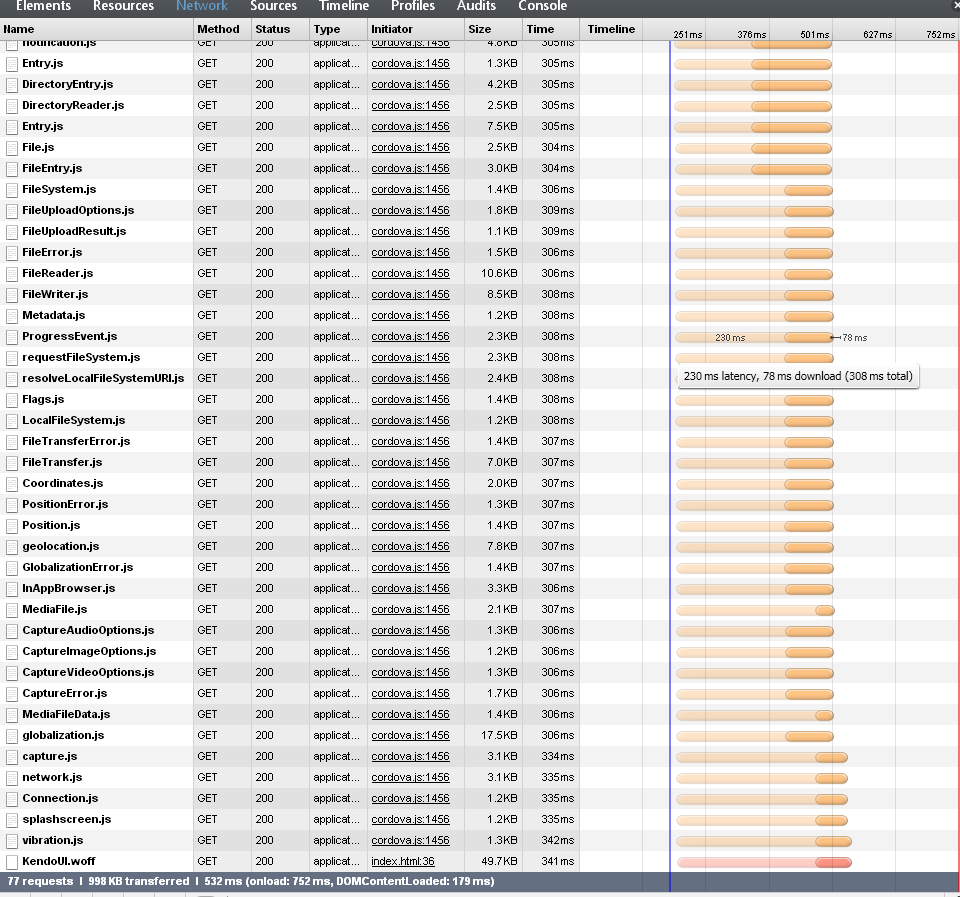Select the FileUploadOptions.js file icon

(x=11, y=211)
